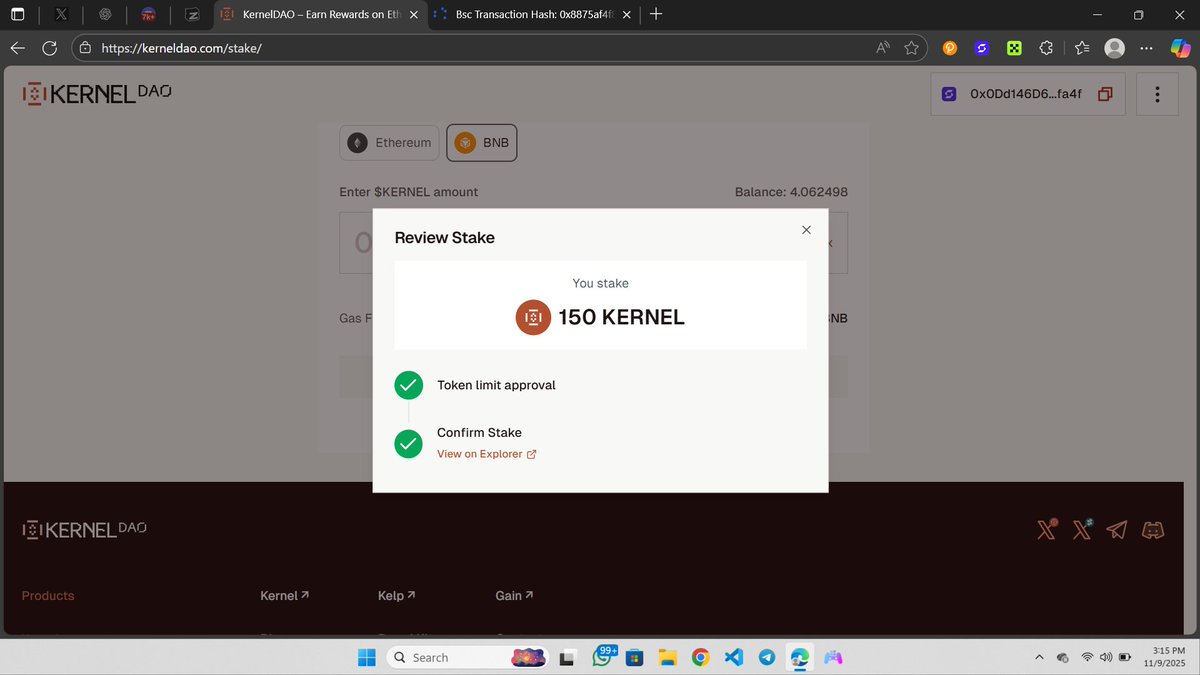Open the View on Explorer link

coord(487,454)
